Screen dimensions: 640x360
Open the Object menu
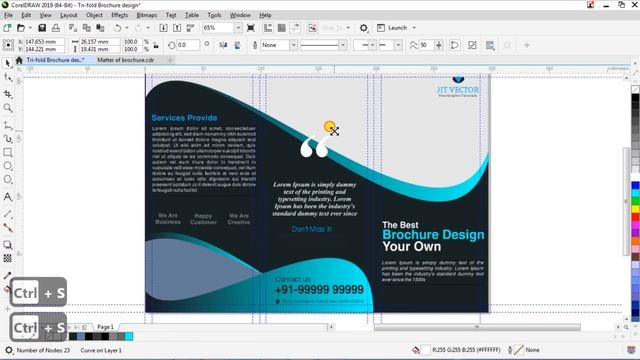coord(94,15)
